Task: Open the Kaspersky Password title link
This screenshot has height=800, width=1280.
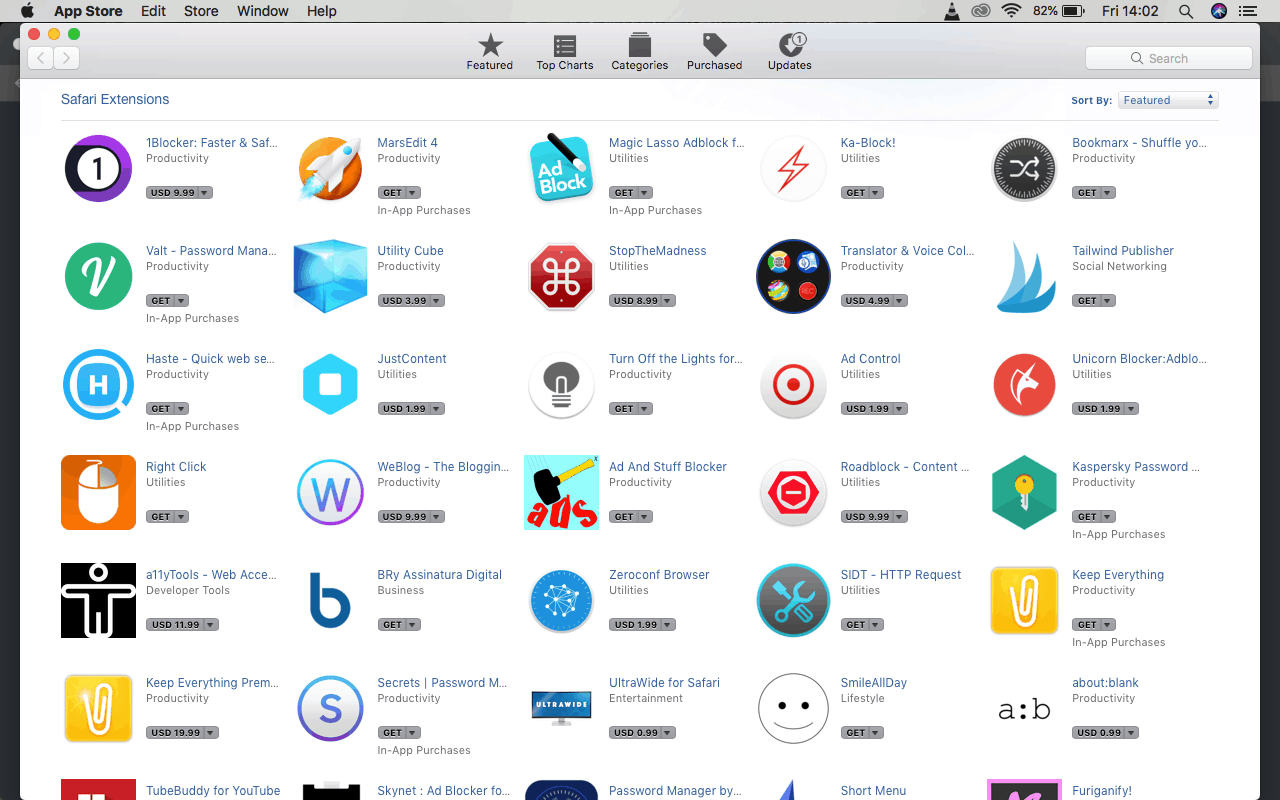Action: tap(1136, 467)
